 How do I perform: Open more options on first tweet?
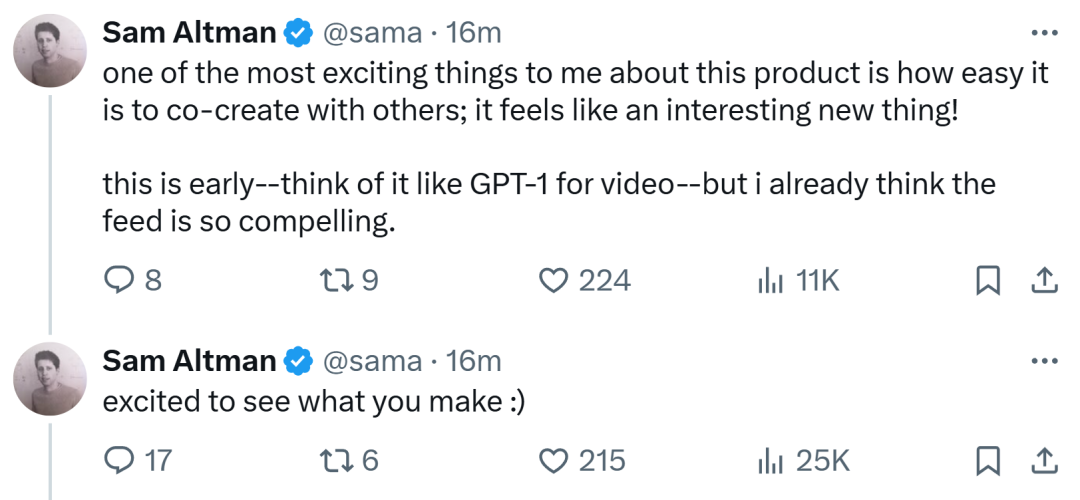click(x=1043, y=33)
